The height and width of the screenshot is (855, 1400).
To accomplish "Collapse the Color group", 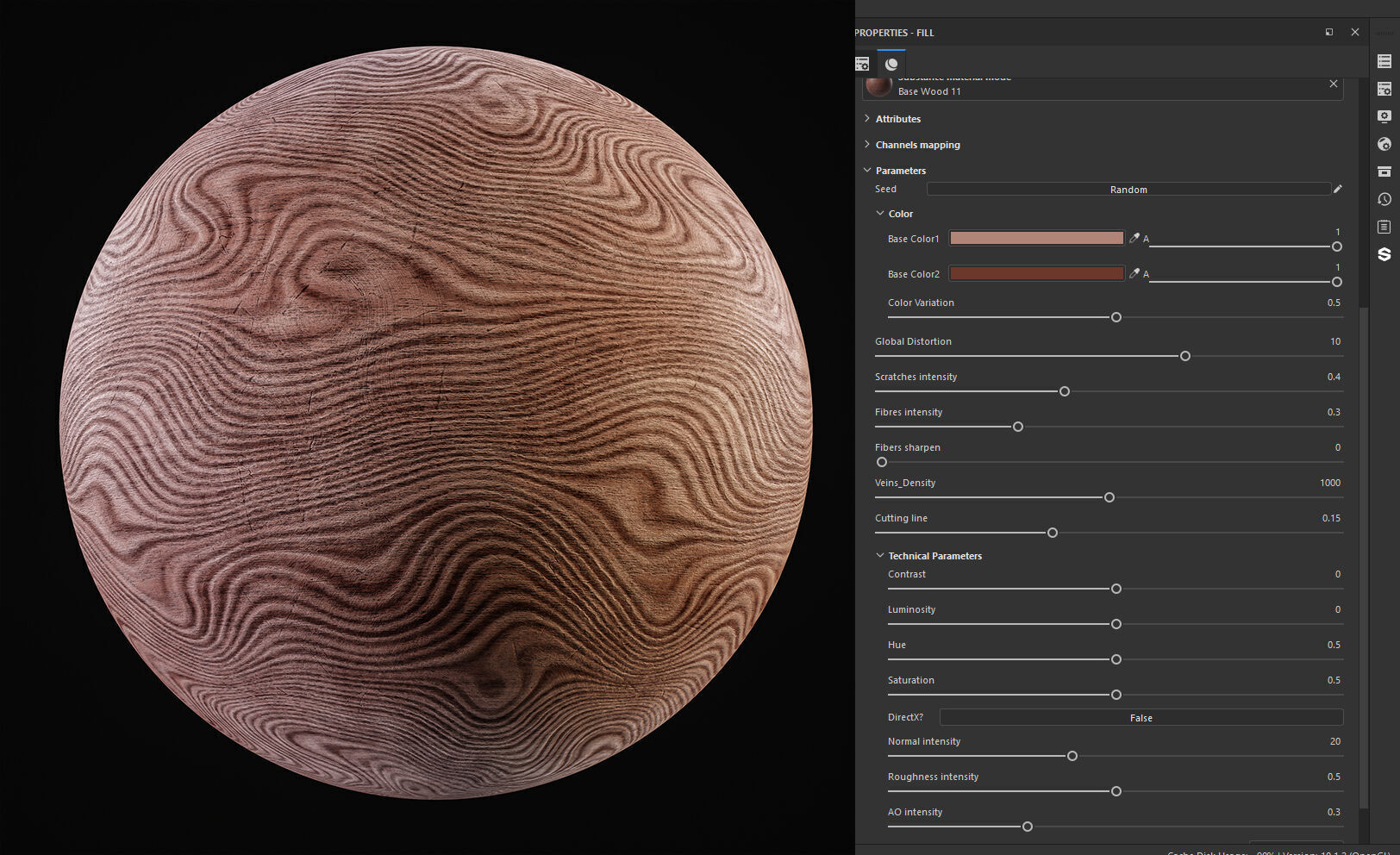I will click(880, 213).
